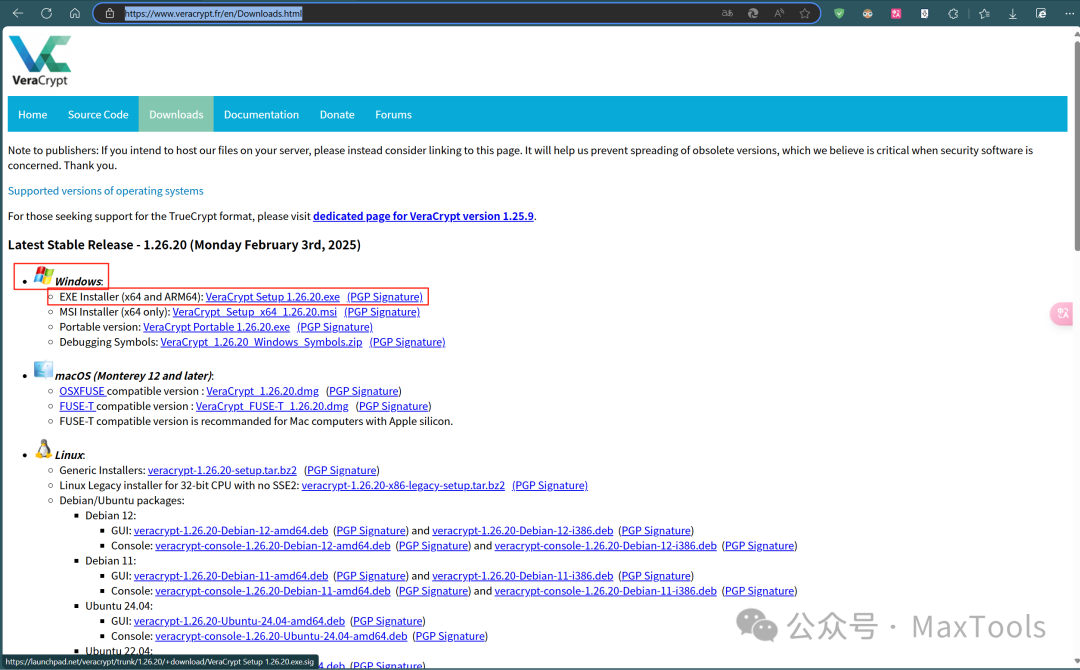Viewport: 1080px width, 670px height.
Task: Download VeraCrypt Portable 1.26.20.exe
Action: coord(216,327)
